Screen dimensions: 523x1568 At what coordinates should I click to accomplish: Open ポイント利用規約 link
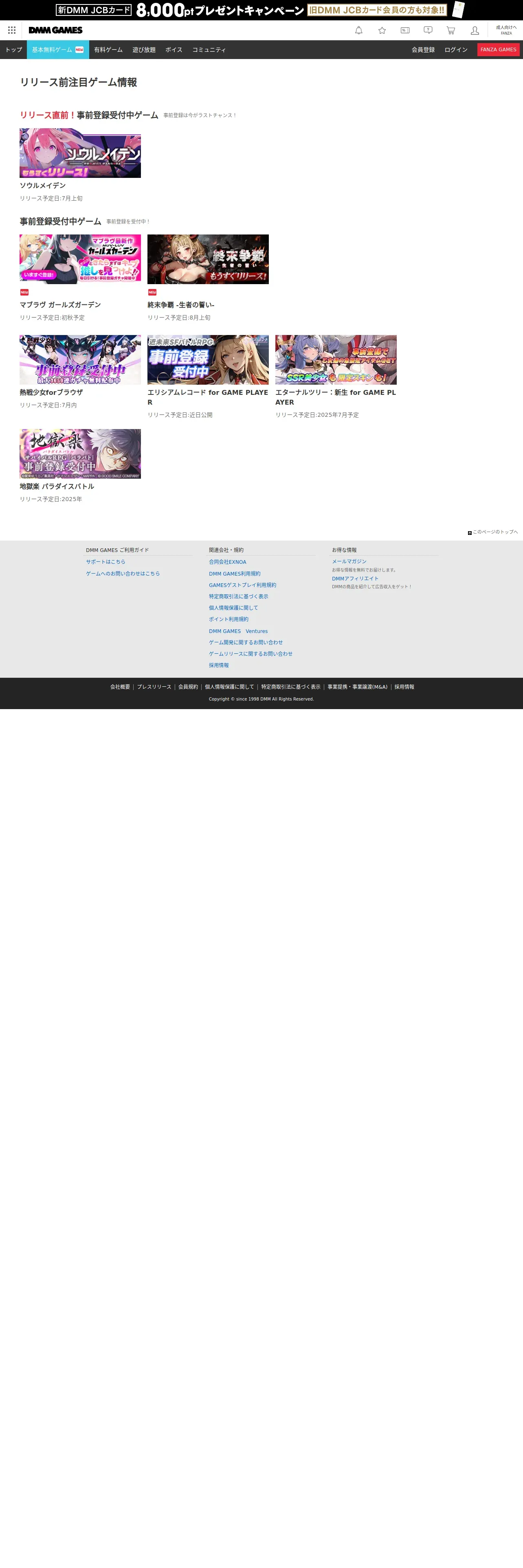coord(229,619)
